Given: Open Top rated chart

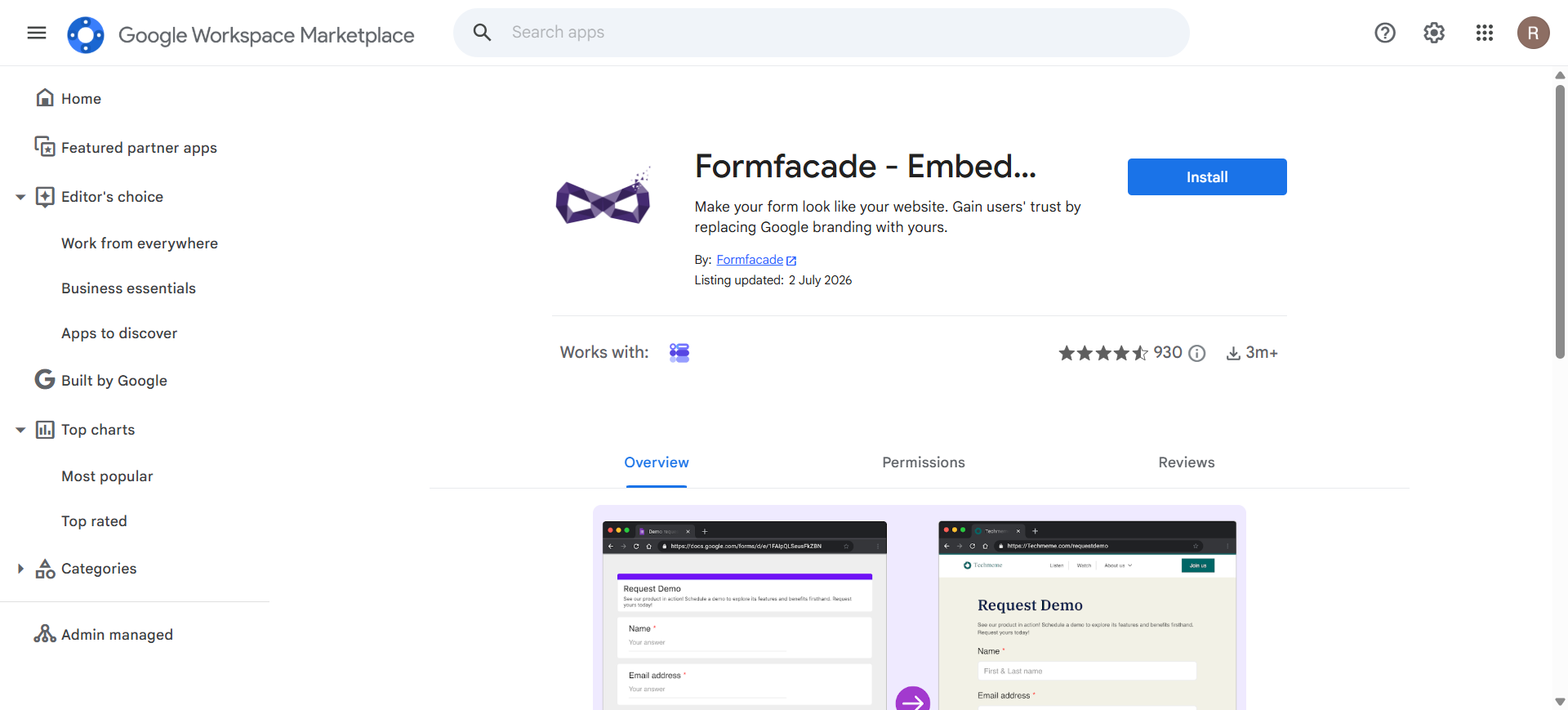Looking at the screenshot, I should [94, 521].
